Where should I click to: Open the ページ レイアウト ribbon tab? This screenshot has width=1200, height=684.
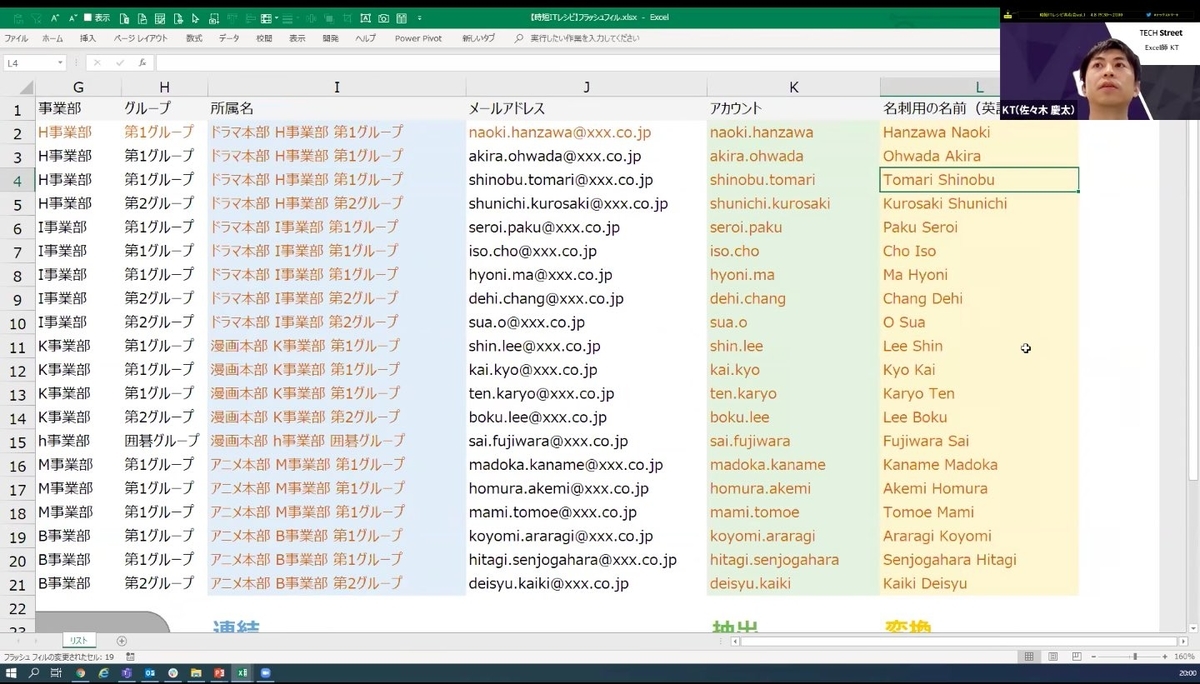(x=141, y=38)
